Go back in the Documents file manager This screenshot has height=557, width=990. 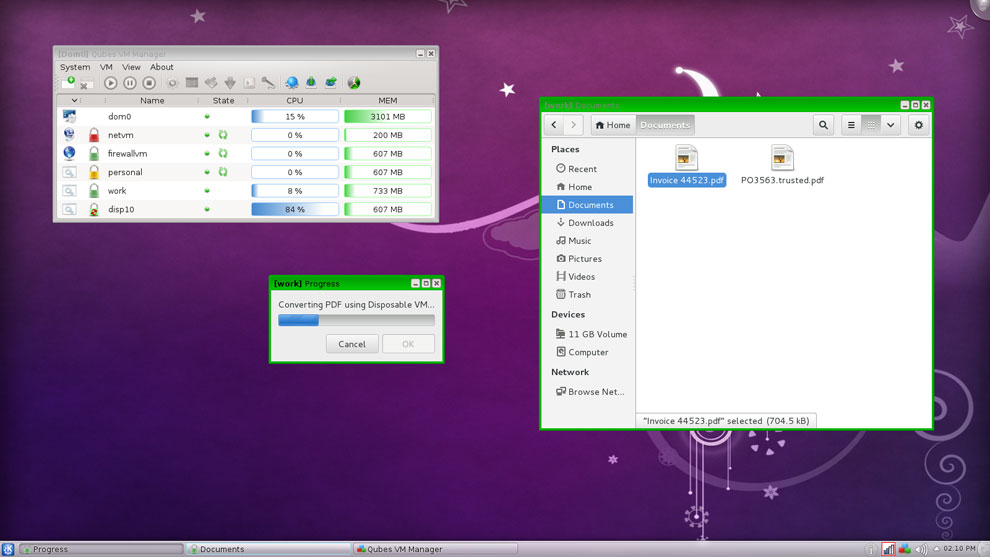pos(554,125)
